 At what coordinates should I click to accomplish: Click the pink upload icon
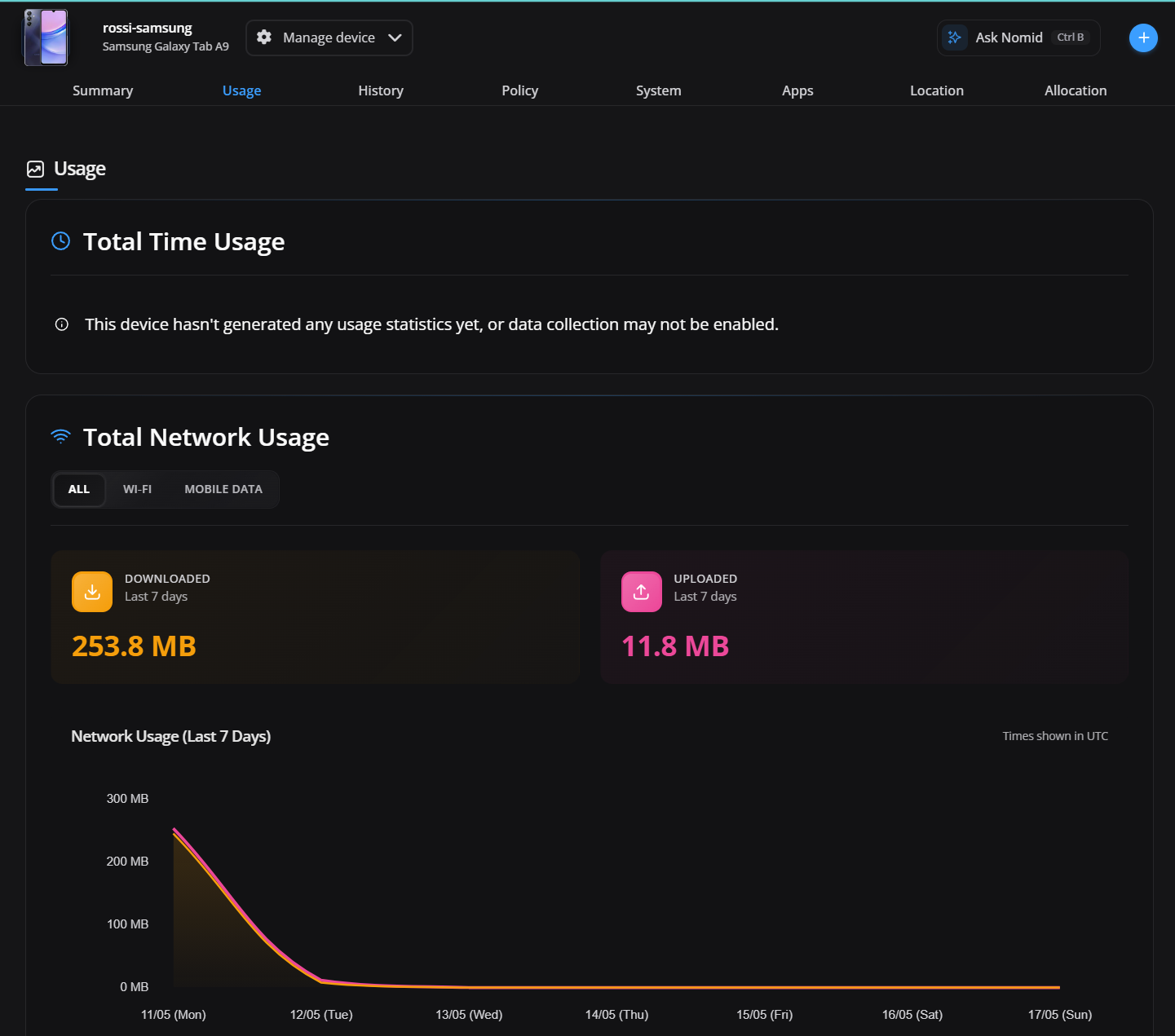point(642,592)
